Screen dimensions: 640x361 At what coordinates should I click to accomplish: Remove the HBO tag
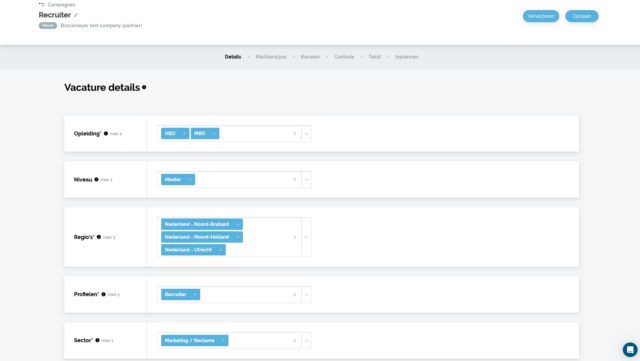pyautogui.click(x=184, y=134)
